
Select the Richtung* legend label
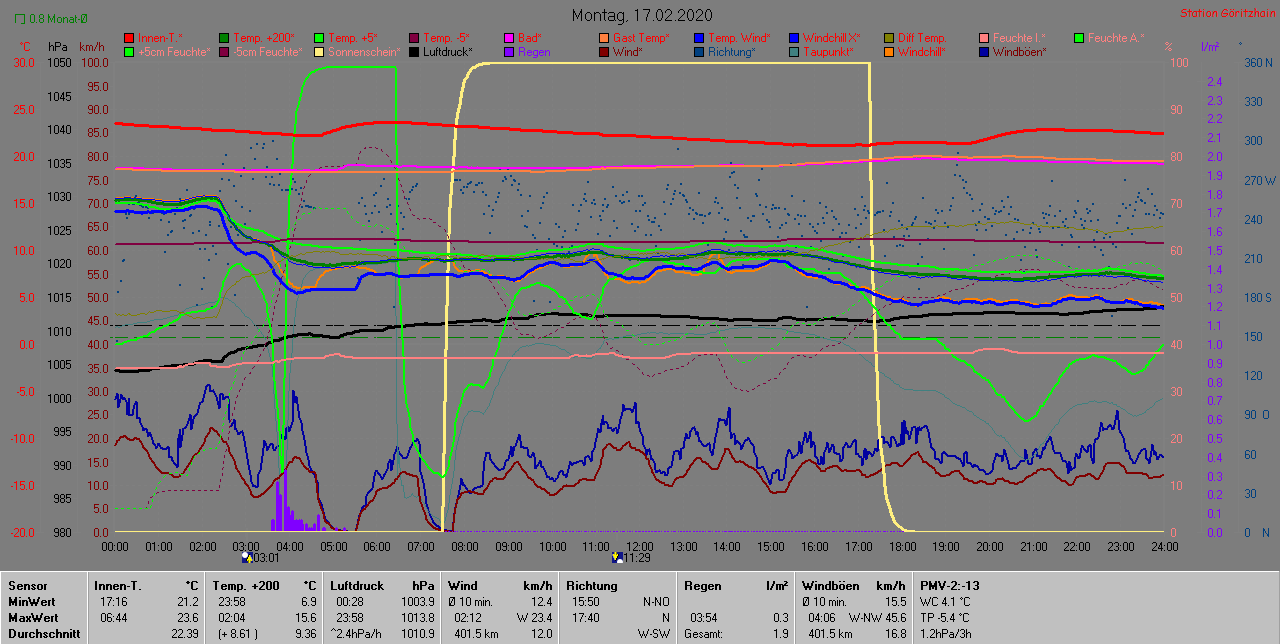point(732,51)
